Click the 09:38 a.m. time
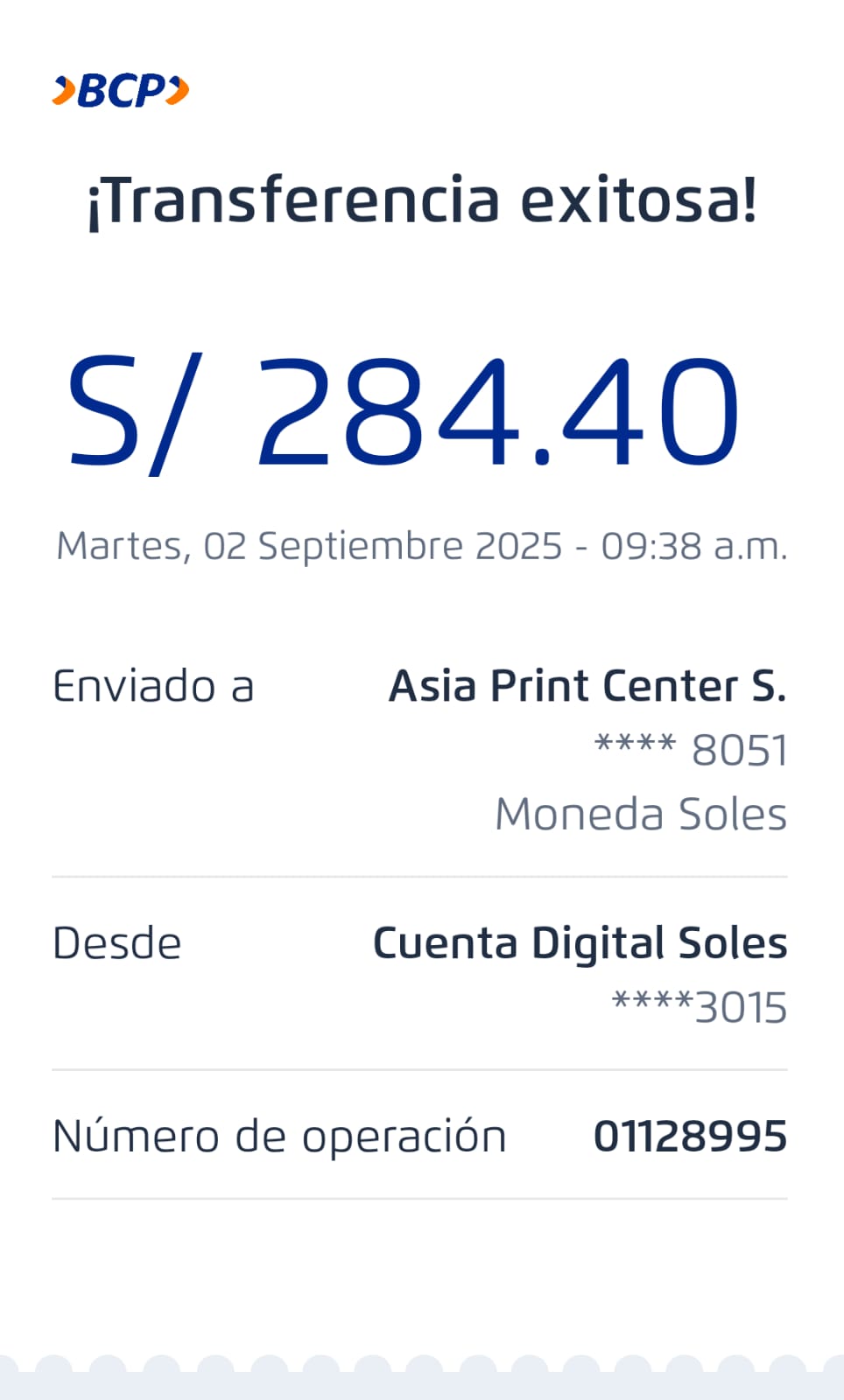 click(x=693, y=546)
